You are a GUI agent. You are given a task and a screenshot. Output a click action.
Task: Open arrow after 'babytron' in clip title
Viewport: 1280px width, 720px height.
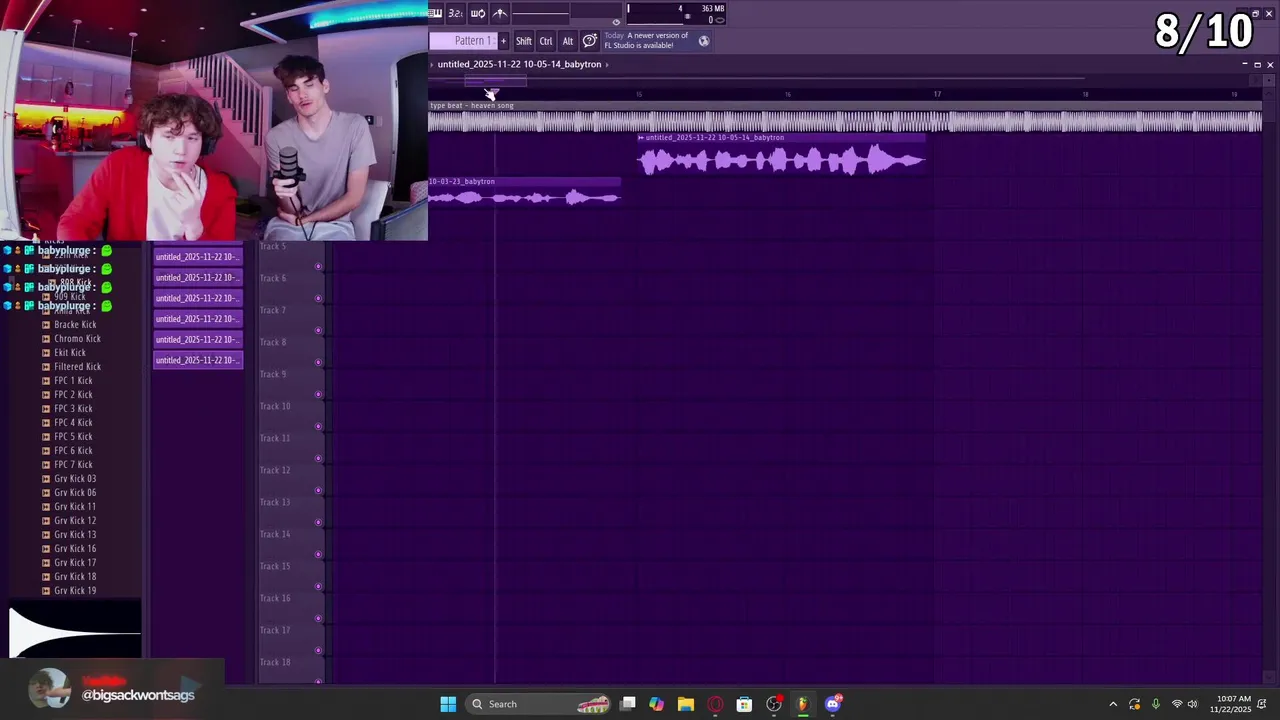(607, 64)
